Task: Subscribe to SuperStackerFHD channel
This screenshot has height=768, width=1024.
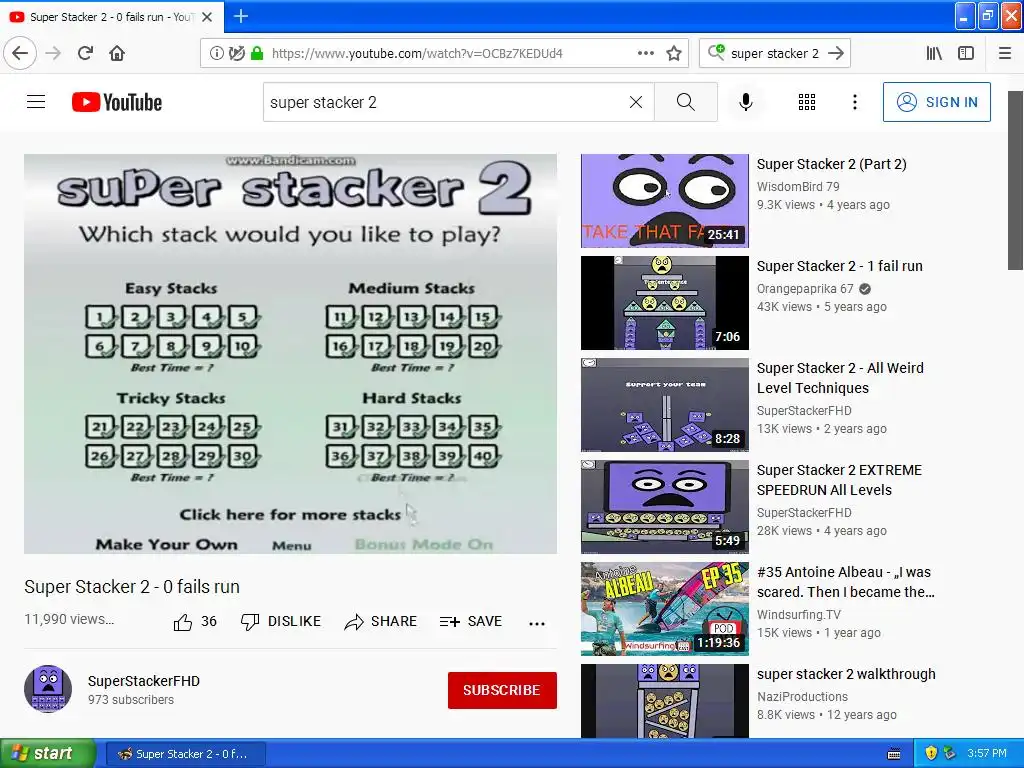Action: (x=502, y=690)
